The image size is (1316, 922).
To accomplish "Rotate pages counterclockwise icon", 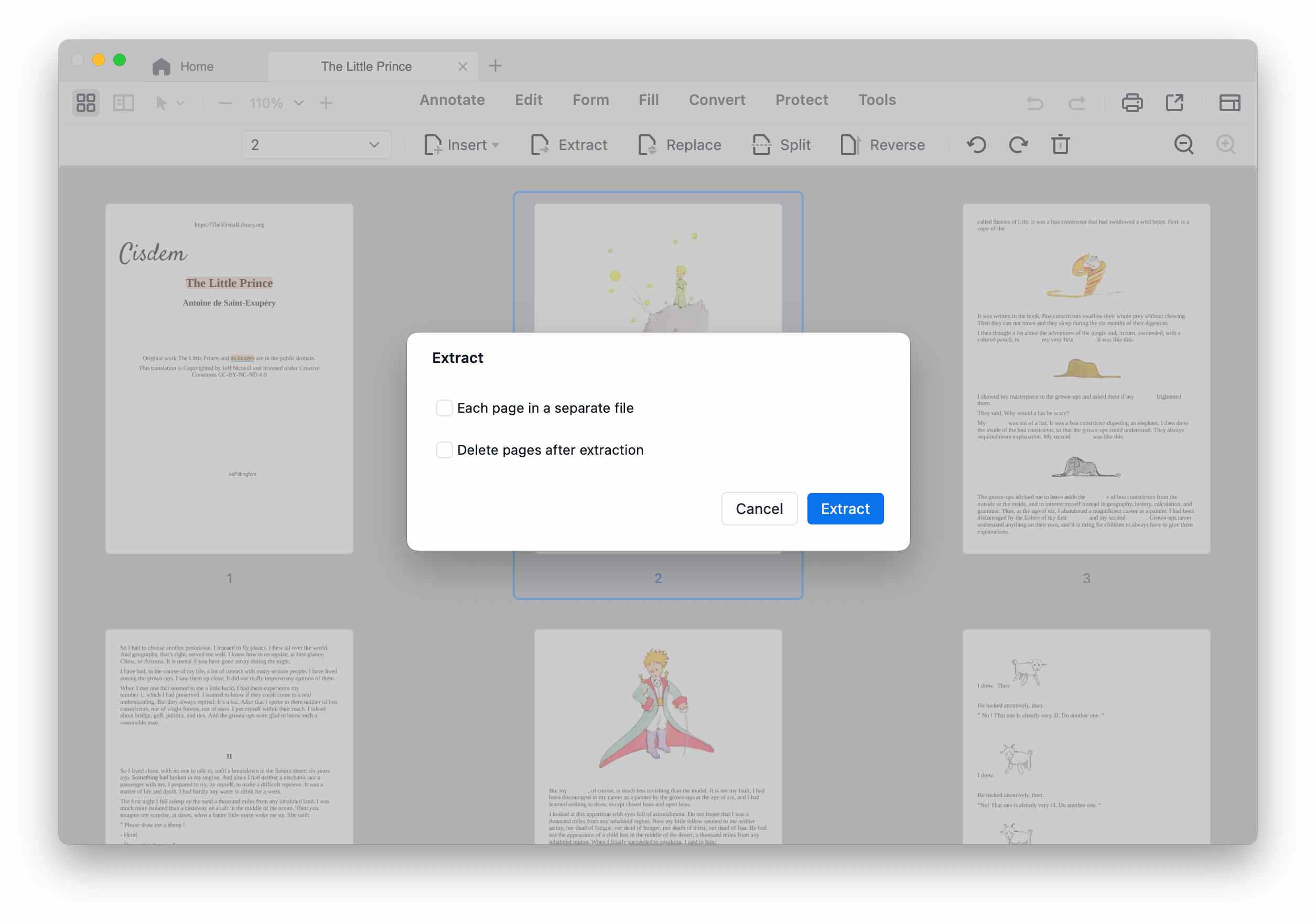I will click(976, 145).
